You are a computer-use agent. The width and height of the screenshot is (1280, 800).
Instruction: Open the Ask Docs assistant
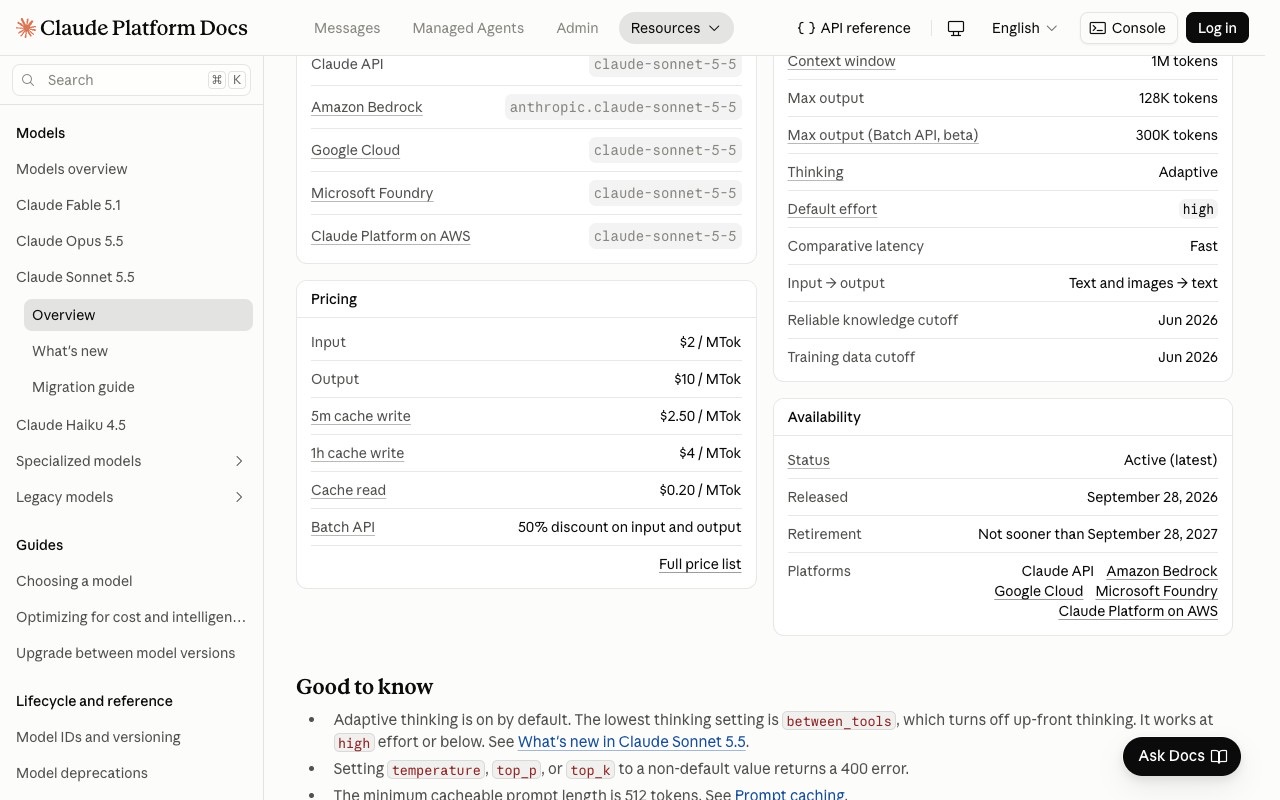1182,756
